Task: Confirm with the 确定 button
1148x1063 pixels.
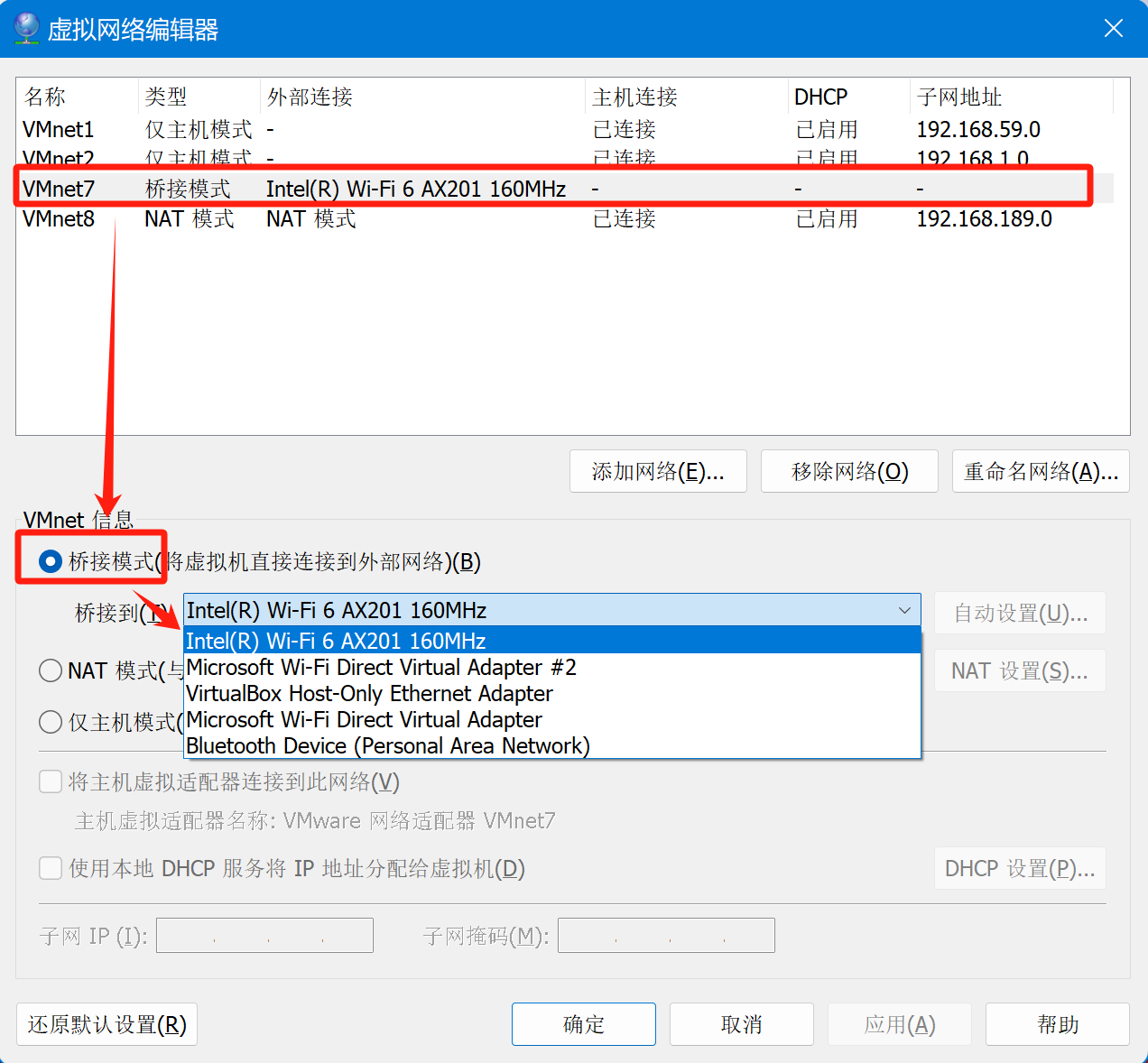Action: 584,1024
